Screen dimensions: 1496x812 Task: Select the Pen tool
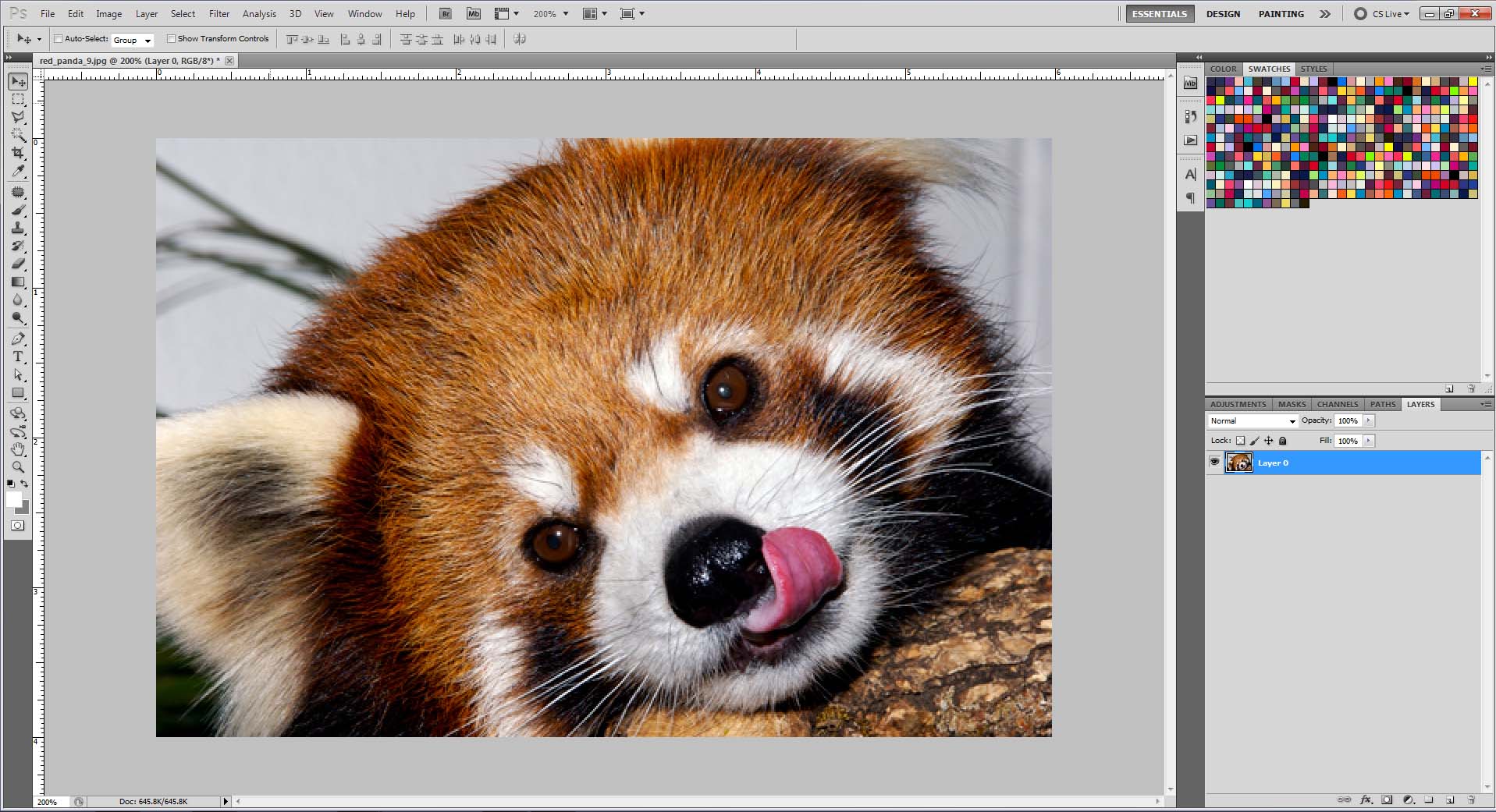click(18, 339)
